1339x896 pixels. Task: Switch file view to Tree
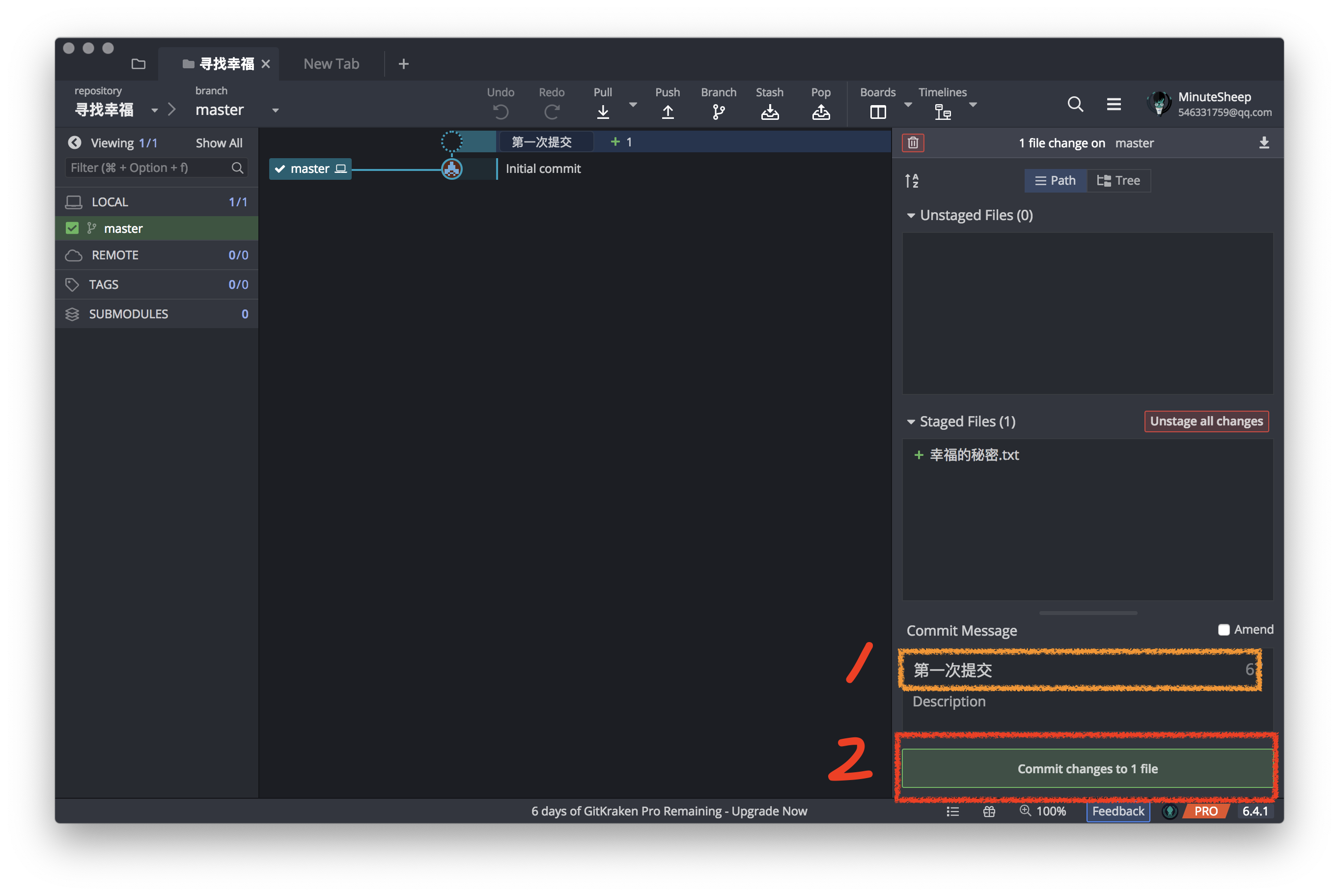click(x=1118, y=181)
